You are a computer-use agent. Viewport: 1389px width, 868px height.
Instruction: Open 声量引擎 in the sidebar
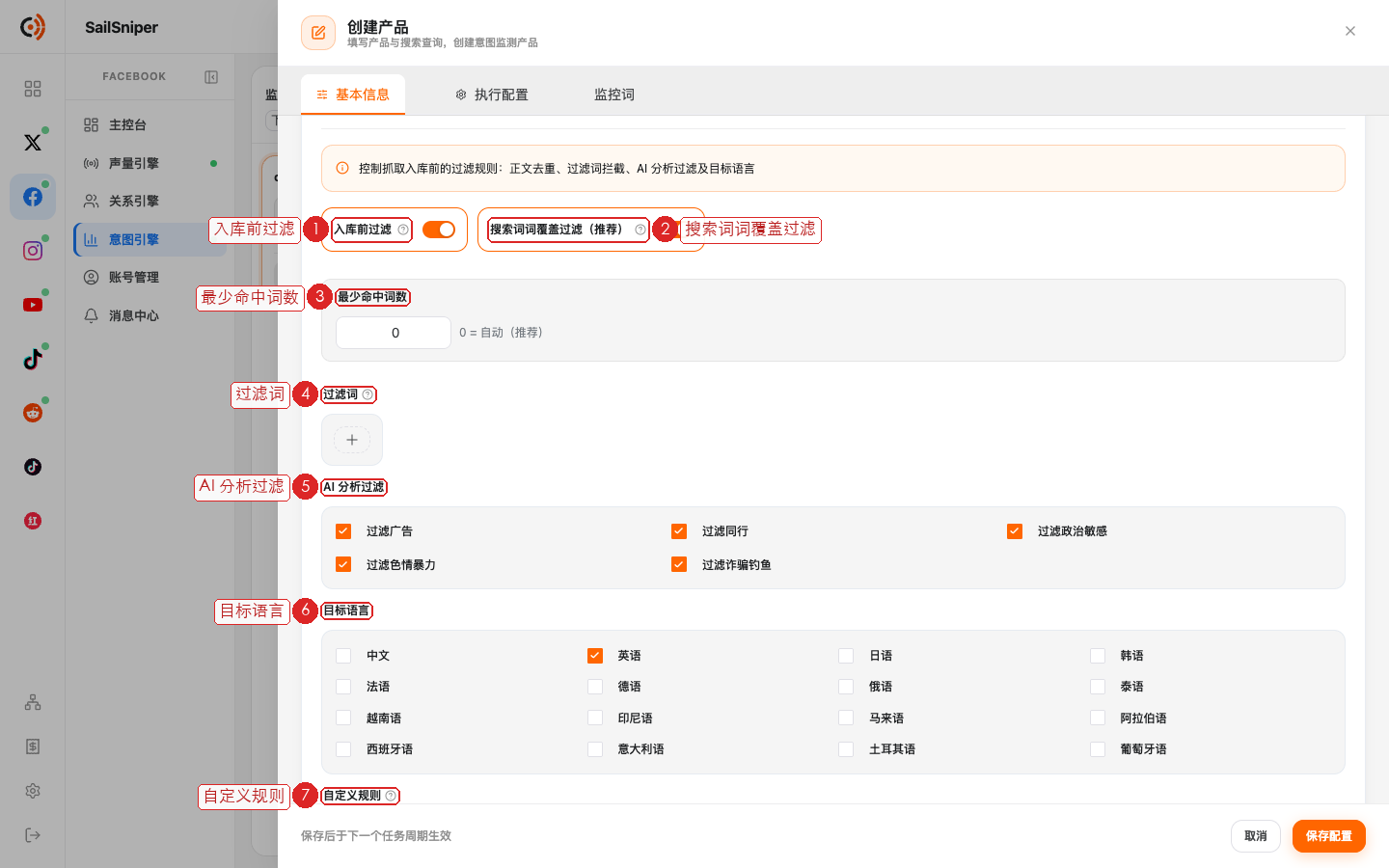(150, 164)
